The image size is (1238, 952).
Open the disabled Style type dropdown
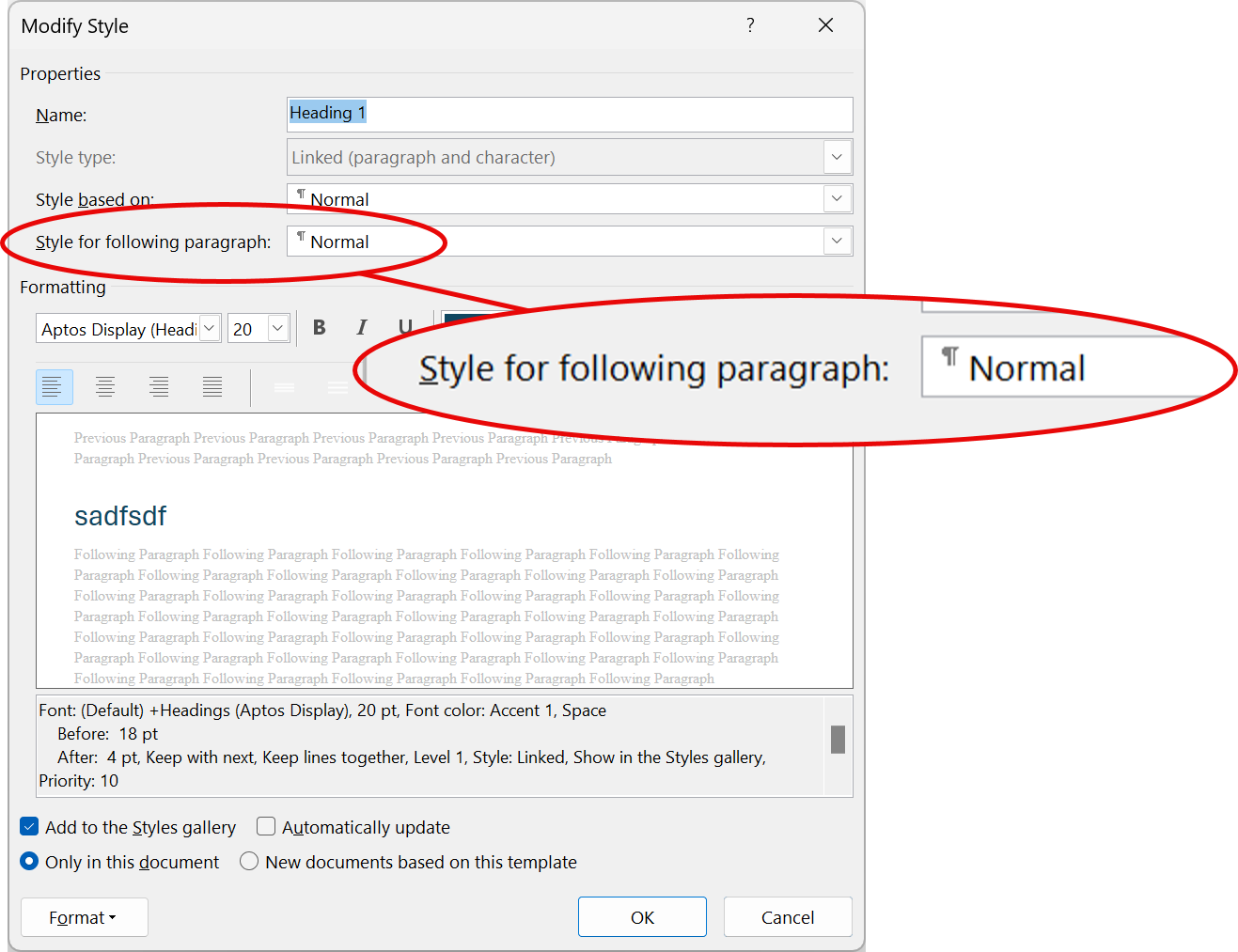(837, 157)
